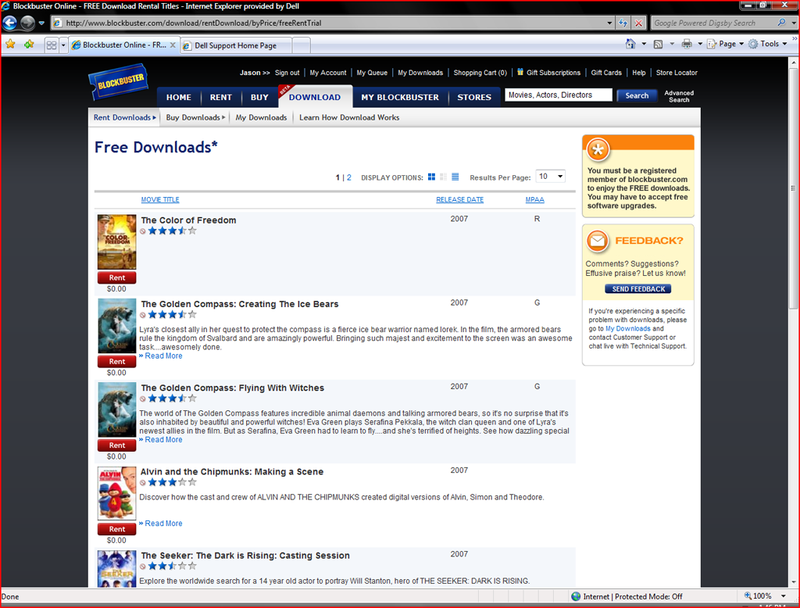Open The Golden Compass Ice Bears poster thumbnail
Viewport: 800px width, 608px height.
tap(117, 325)
